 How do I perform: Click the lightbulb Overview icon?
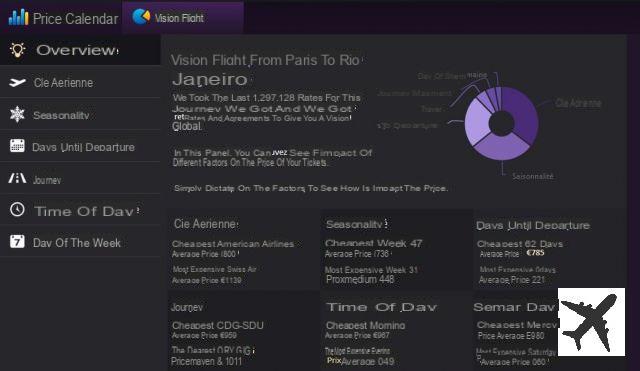point(18,50)
